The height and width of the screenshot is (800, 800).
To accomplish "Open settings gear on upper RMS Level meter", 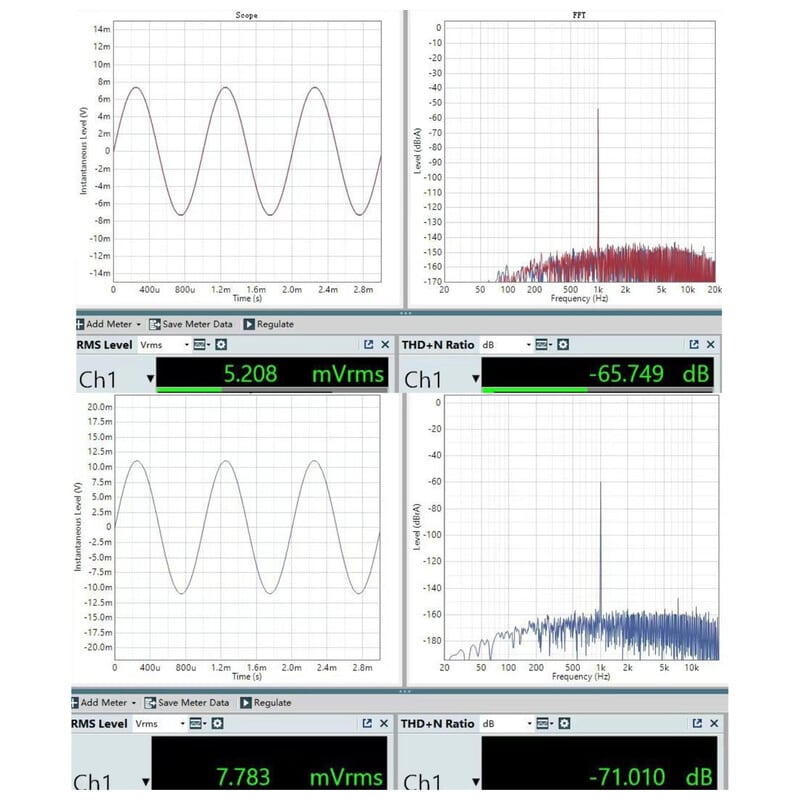I will tap(221, 344).
